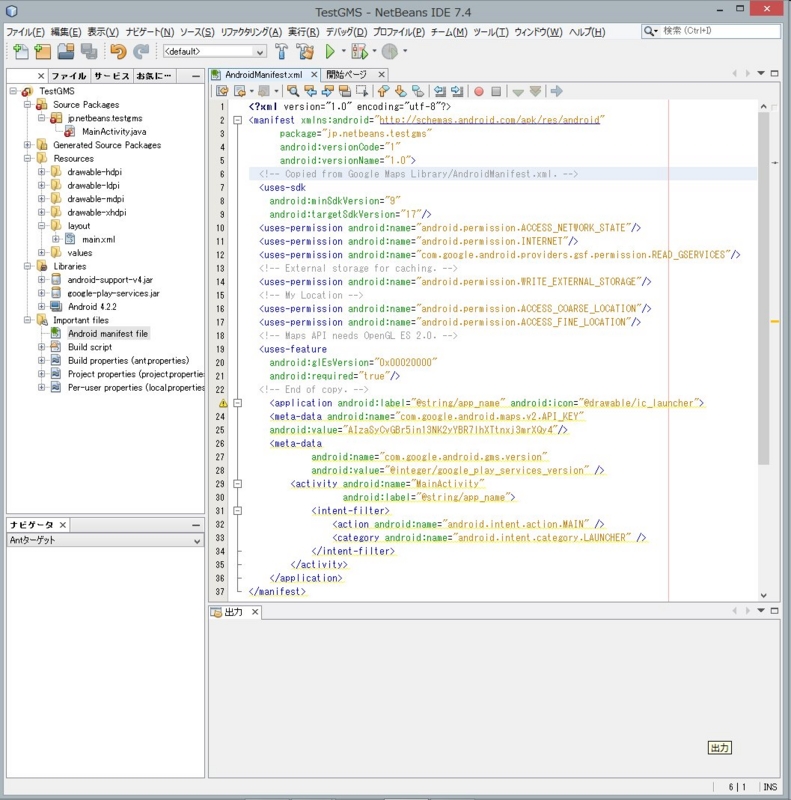This screenshot has height=800, width=791.
Task: Open the 編集(E) menu
Action: [x=66, y=32]
